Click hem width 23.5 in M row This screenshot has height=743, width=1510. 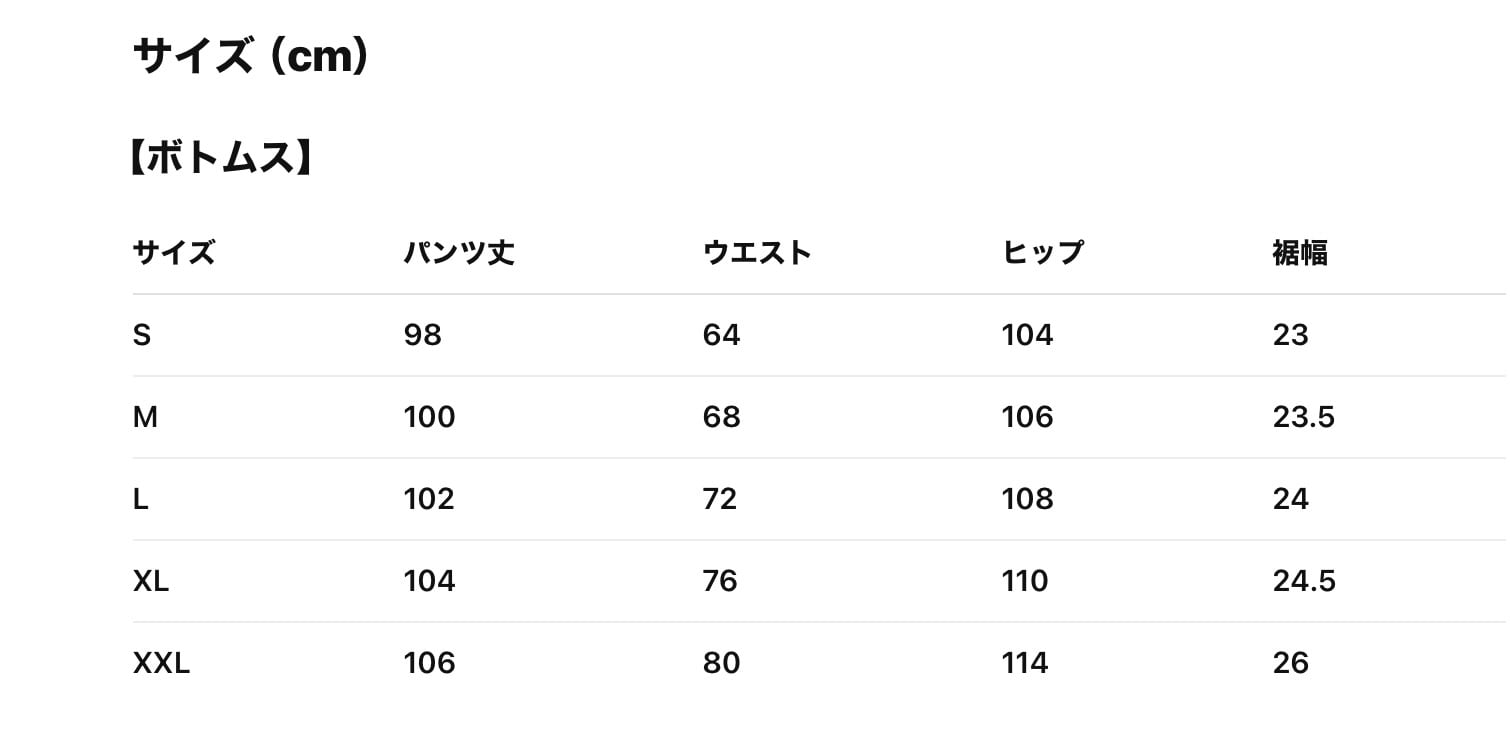coord(1303,417)
